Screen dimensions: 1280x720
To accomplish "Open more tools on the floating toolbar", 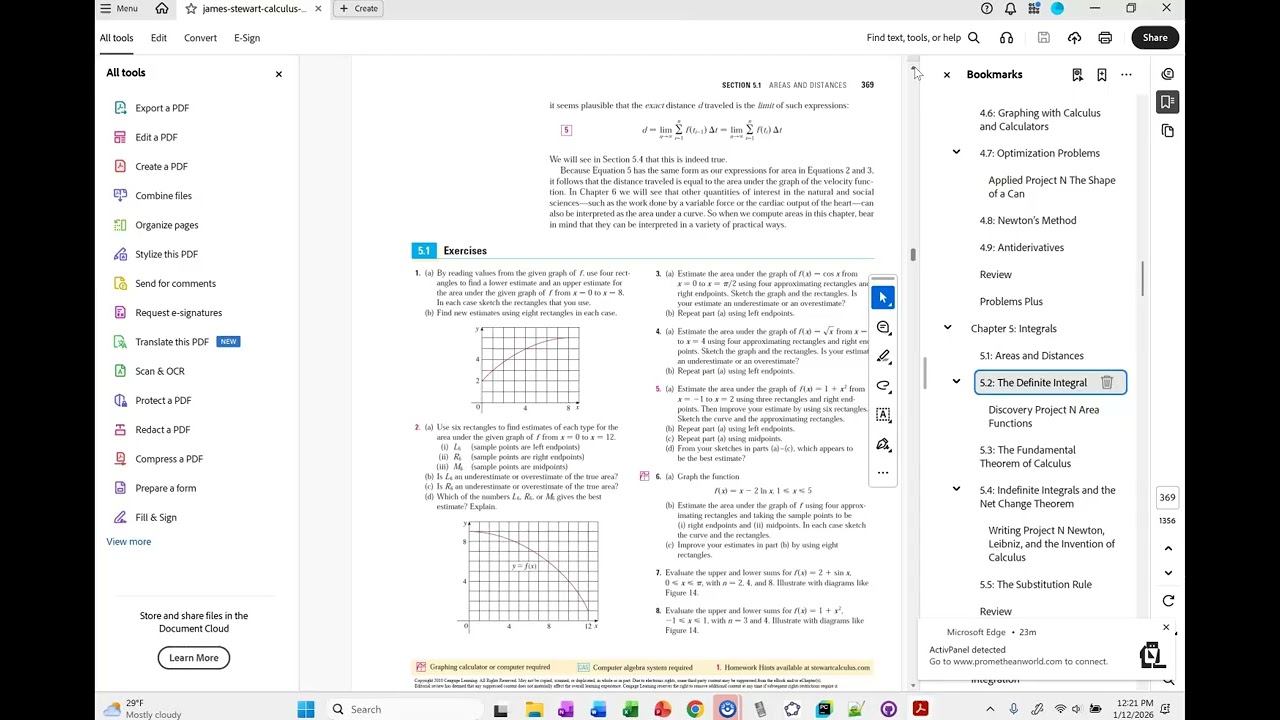I will (x=883, y=472).
